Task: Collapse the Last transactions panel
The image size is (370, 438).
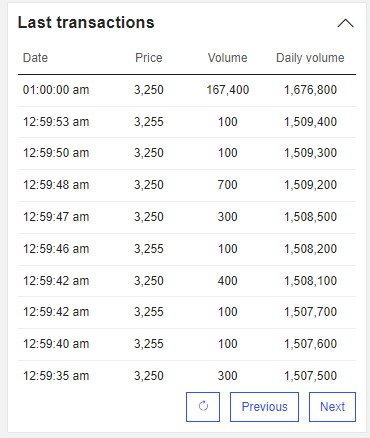Action: coord(345,23)
